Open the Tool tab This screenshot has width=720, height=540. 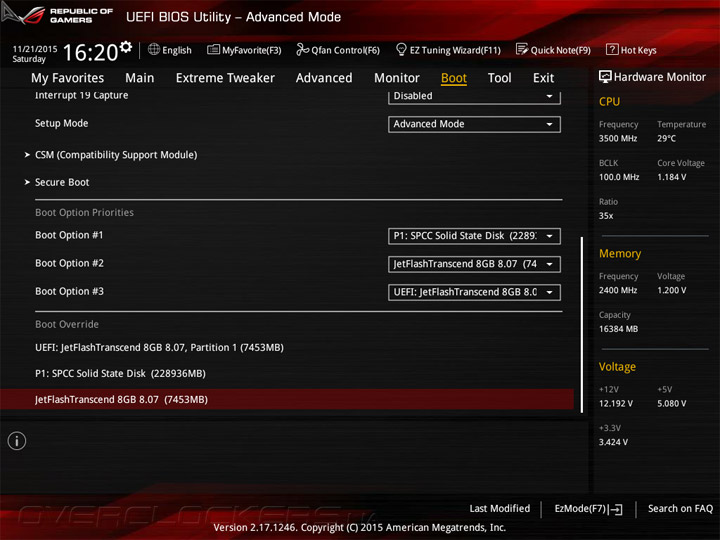(500, 78)
